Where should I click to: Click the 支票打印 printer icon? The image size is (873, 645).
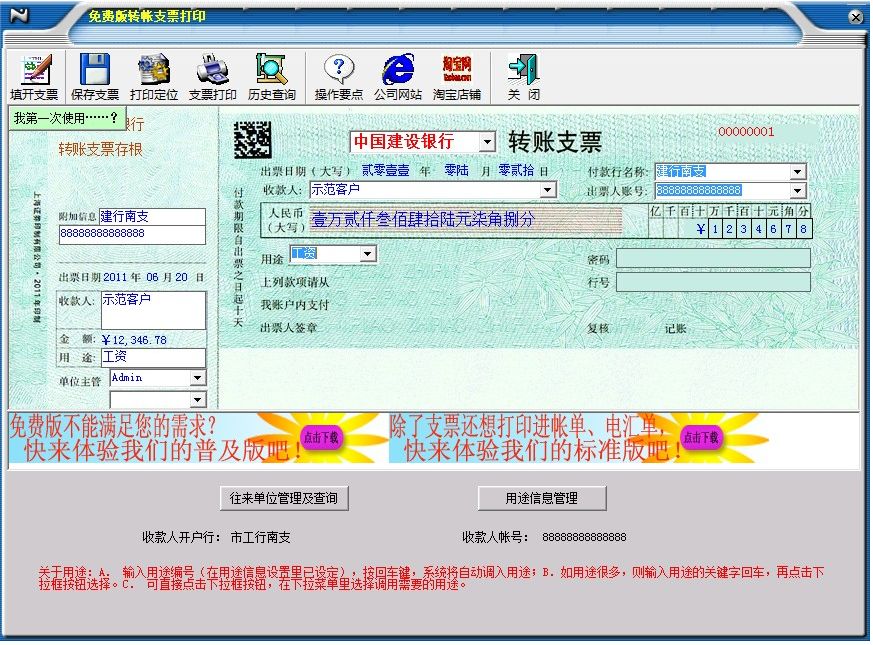click(213, 70)
